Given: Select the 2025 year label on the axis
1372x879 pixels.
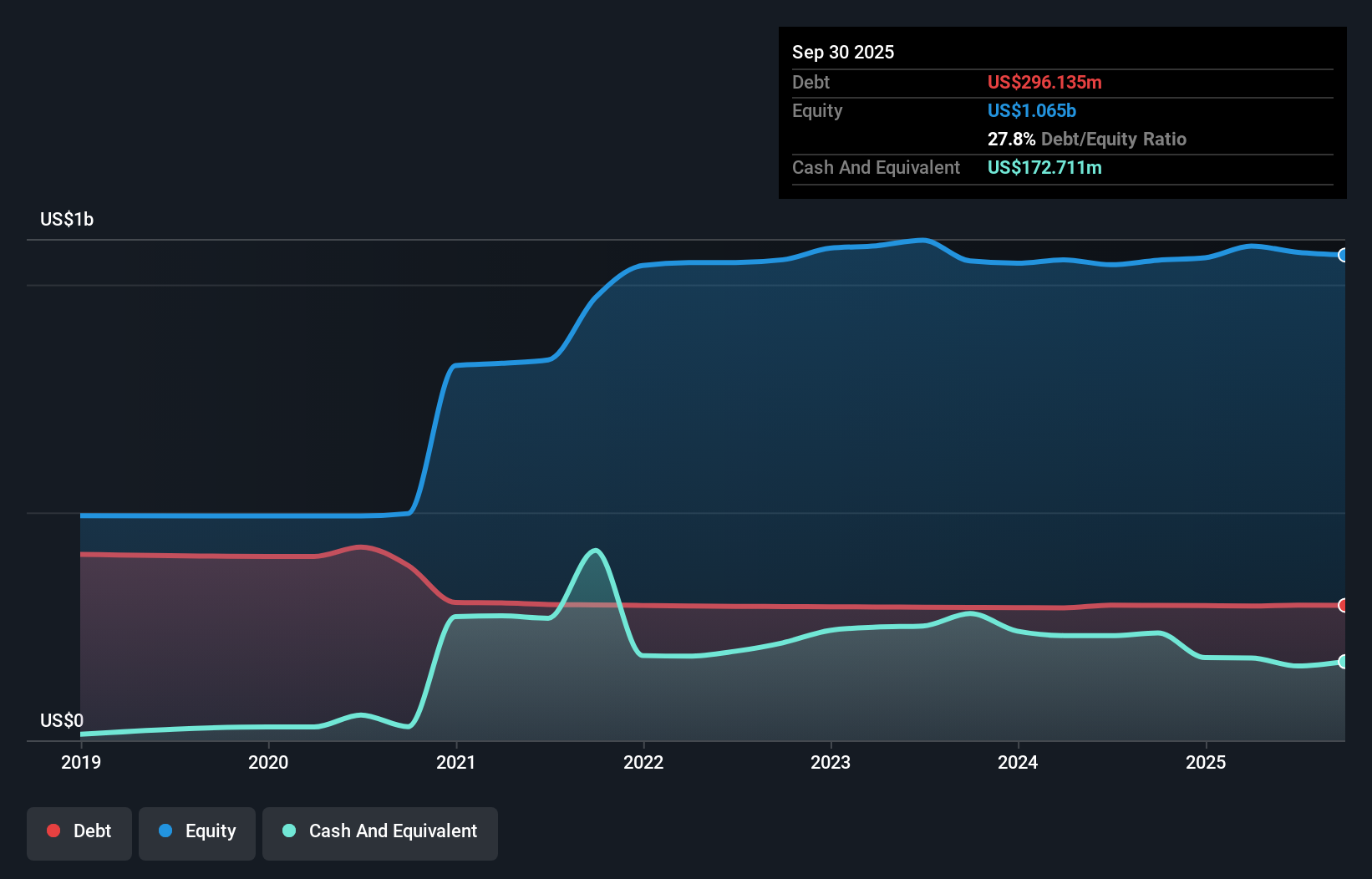Looking at the screenshot, I should click(1207, 762).
